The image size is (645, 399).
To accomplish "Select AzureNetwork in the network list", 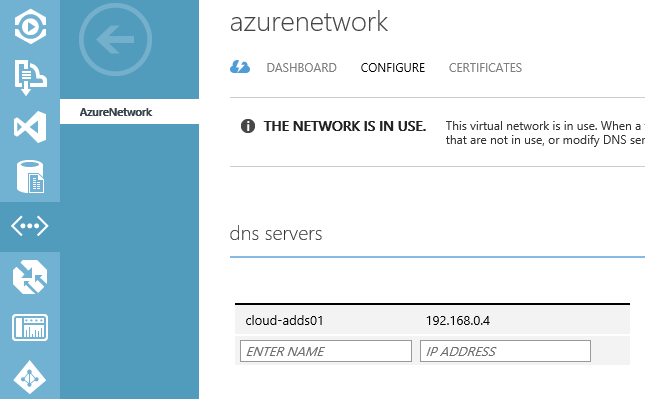I will pos(130,111).
